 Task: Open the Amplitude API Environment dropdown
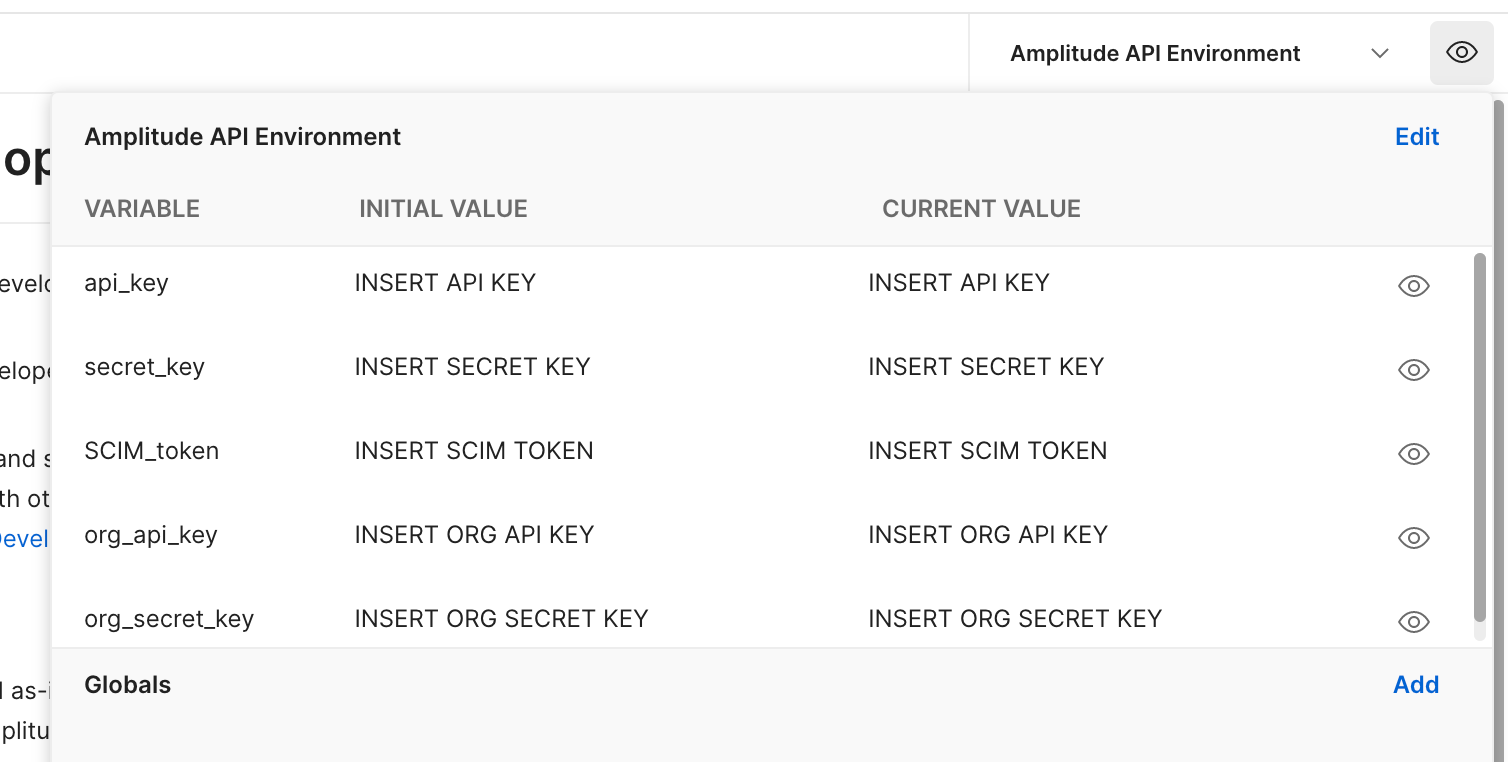point(1198,53)
